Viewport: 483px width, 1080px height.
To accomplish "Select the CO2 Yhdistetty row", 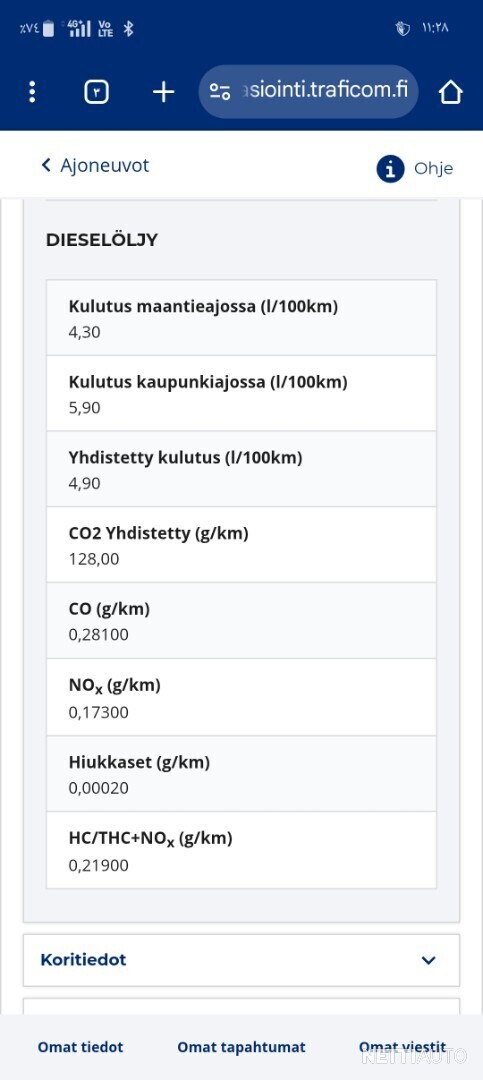I will click(x=241, y=545).
